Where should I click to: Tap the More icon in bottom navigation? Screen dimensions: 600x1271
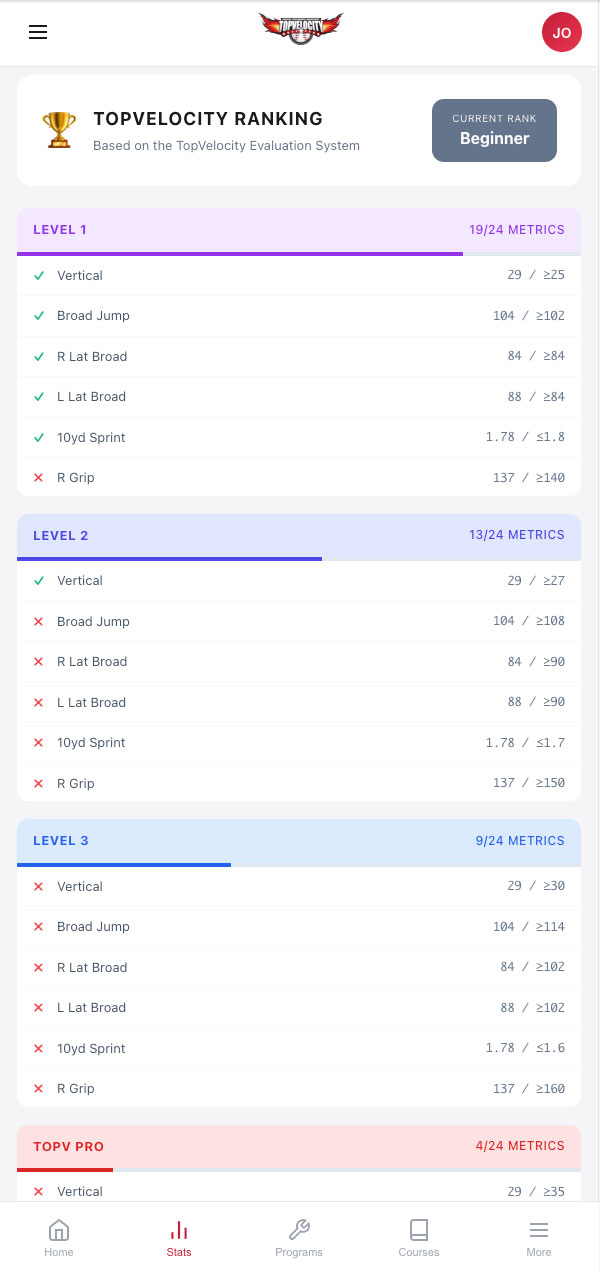click(x=539, y=1228)
